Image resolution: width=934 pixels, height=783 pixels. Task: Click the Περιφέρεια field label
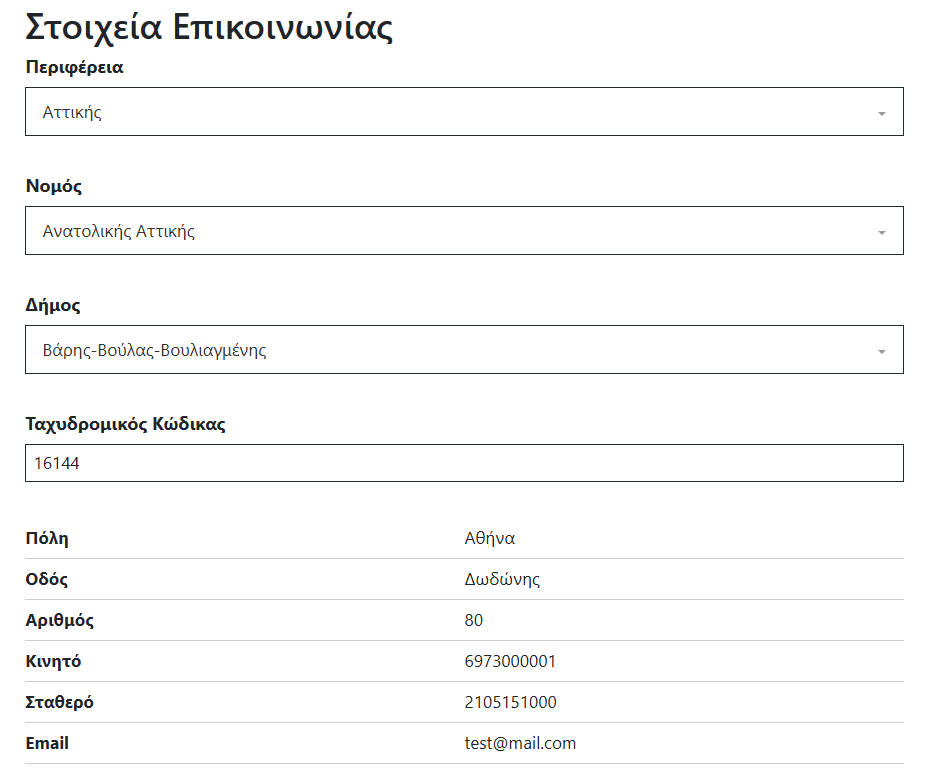click(x=74, y=67)
